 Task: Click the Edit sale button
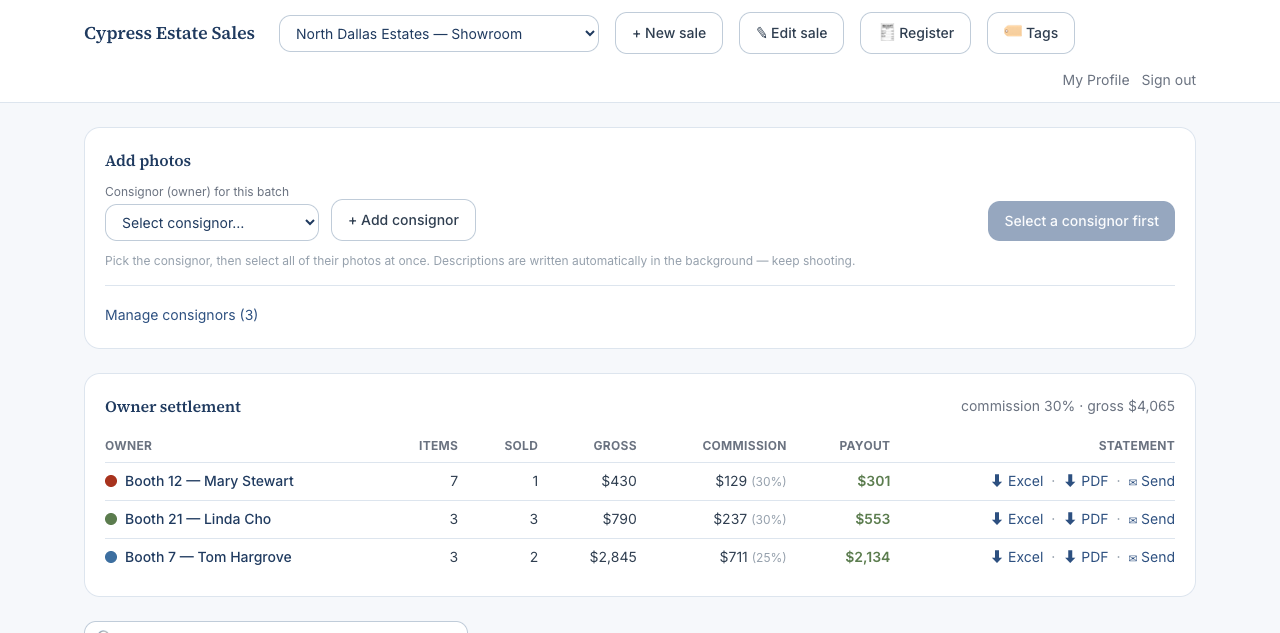791,33
